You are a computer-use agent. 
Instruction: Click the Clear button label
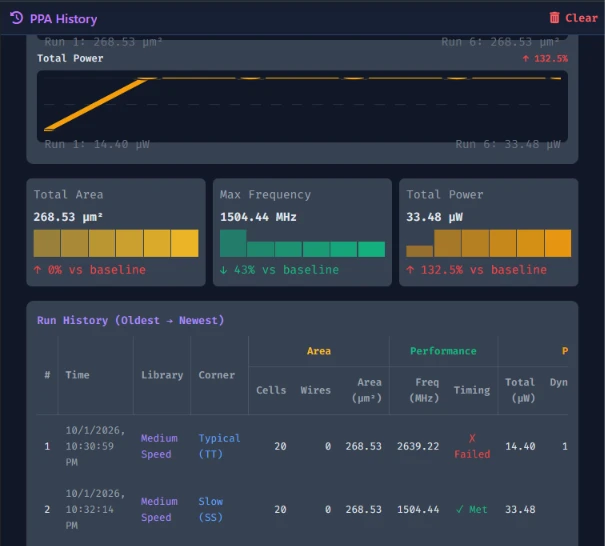point(581,18)
